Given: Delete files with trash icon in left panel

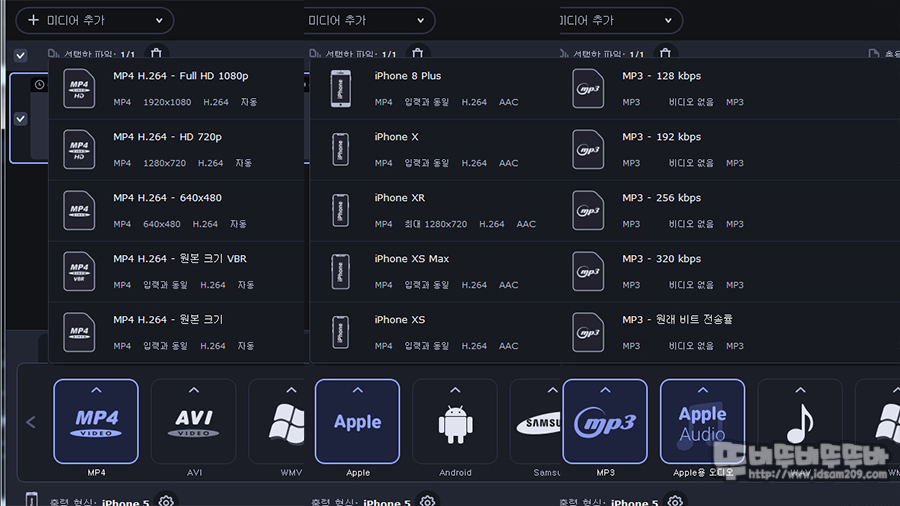Looking at the screenshot, I should [156, 54].
